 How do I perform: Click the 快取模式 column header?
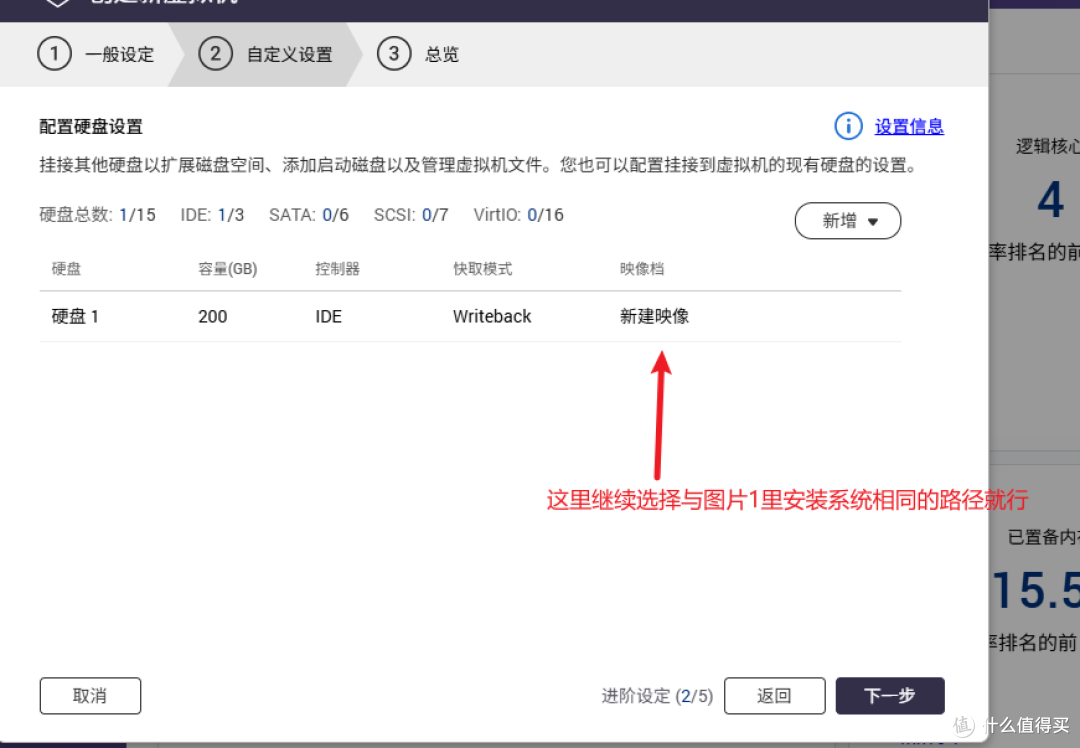click(x=483, y=269)
